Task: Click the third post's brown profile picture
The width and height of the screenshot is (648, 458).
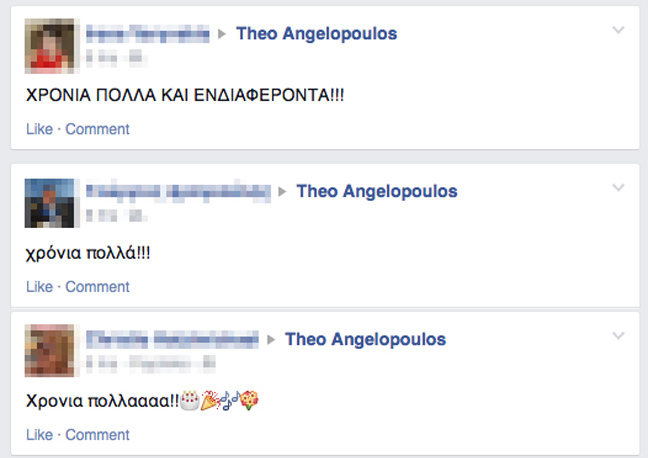Action: pos(50,351)
